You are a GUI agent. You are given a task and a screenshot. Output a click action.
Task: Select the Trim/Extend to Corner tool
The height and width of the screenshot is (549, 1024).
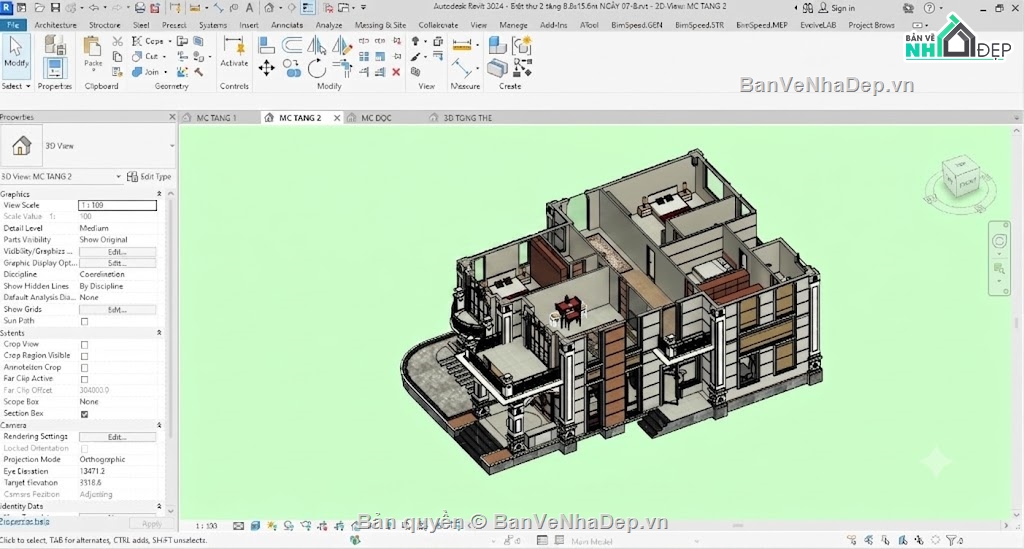click(342, 67)
